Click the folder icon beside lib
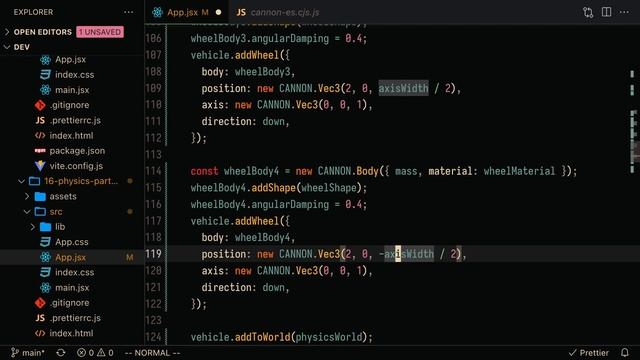640x360 pixels. click(x=45, y=227)
